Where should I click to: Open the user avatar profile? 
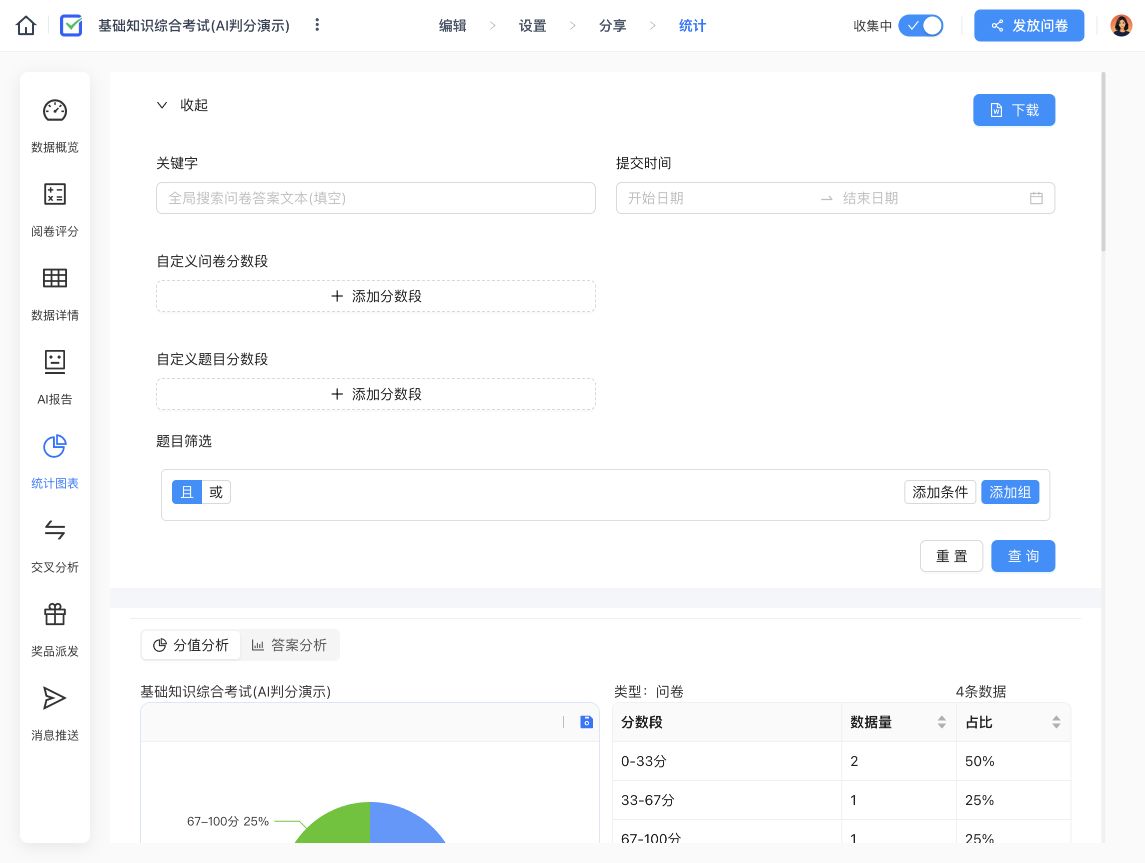point(1121,26)
